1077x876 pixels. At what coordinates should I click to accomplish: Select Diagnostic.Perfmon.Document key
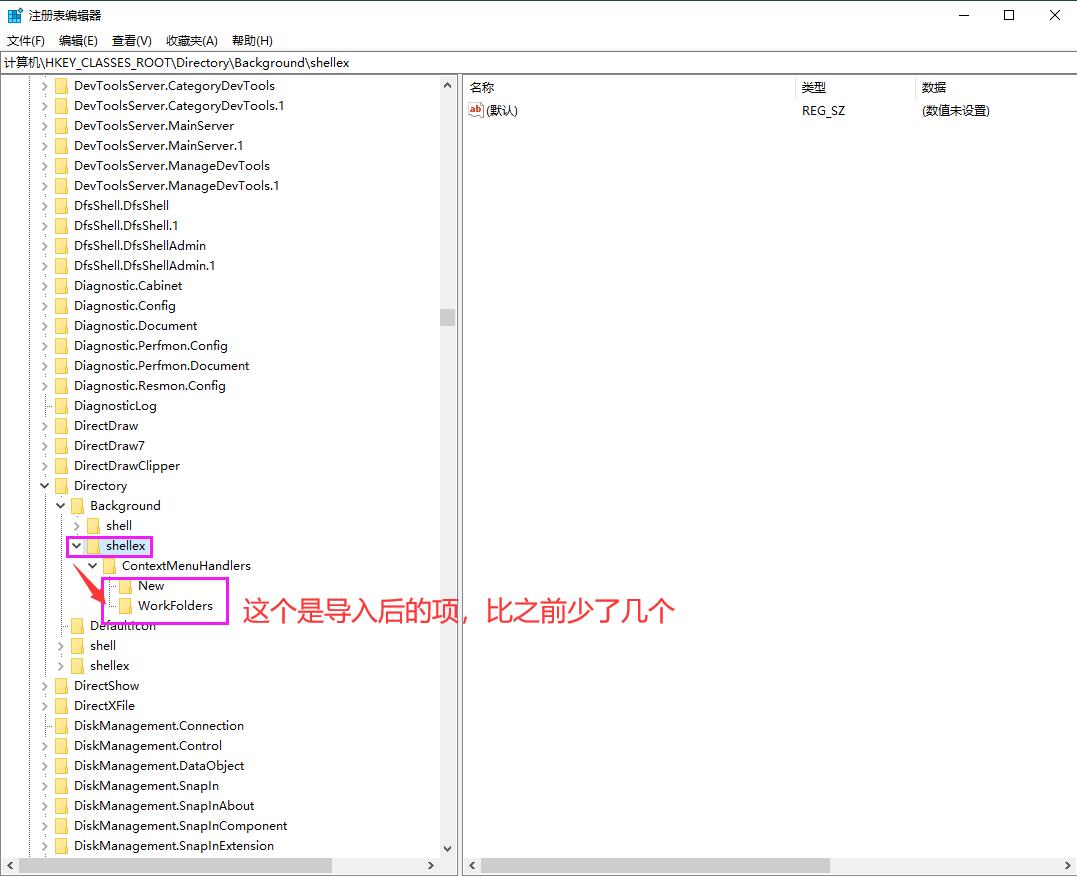161,366
